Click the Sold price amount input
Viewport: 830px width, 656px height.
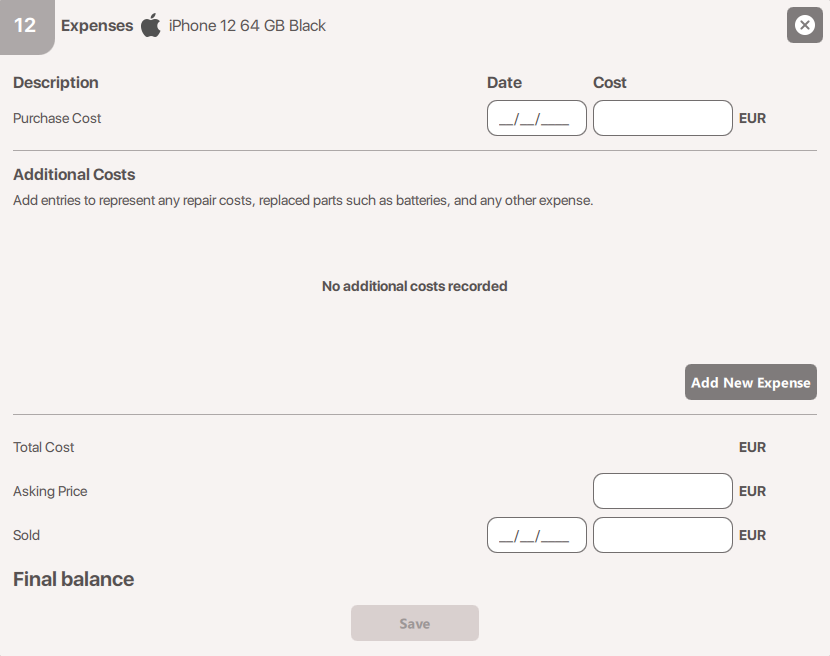coord(662,535)
